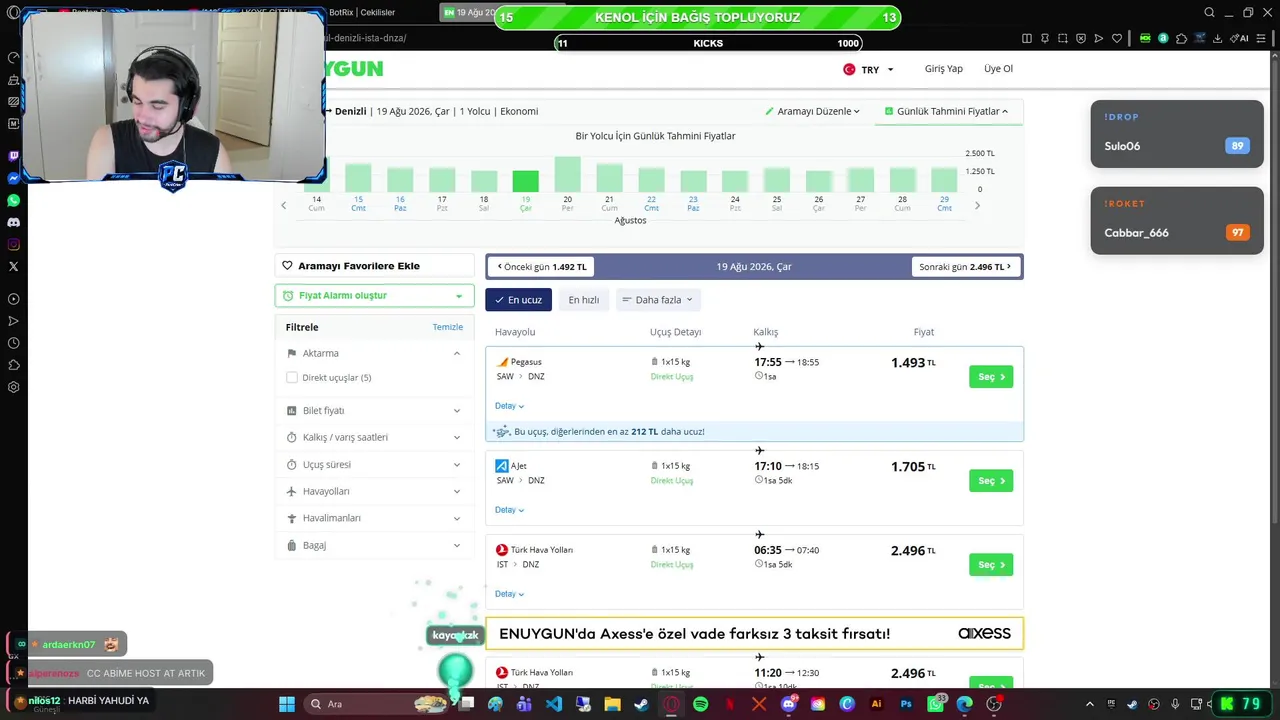Open WhatsApp in the Opera sidebar
Image resolution: width=1280 pixels, height=720 pixels.
(x=13, y=200)
